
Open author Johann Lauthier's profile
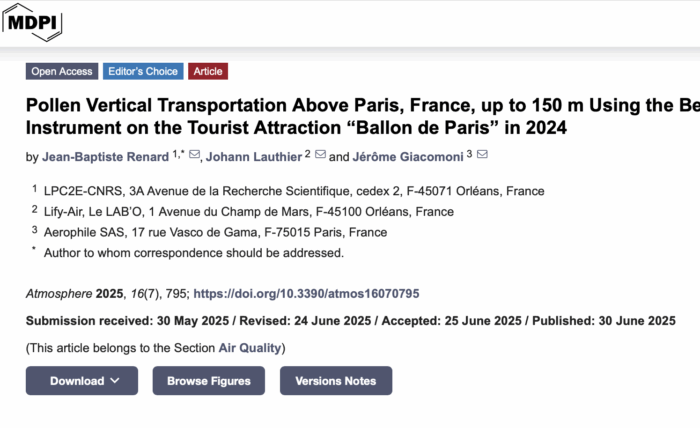tap(254, 157)
